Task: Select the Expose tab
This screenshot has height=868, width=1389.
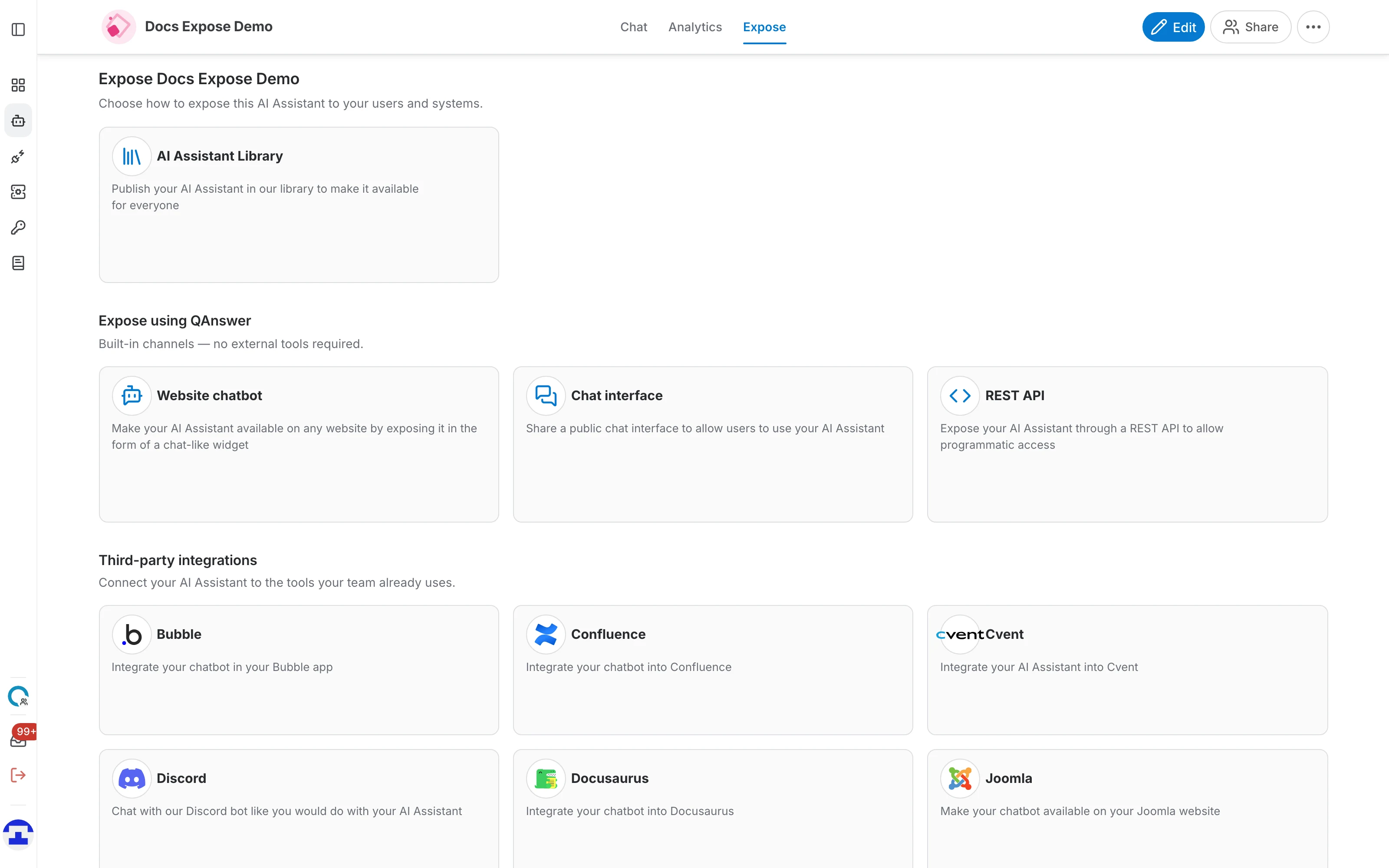Action: pyautogui.click(x=764, y=27)
